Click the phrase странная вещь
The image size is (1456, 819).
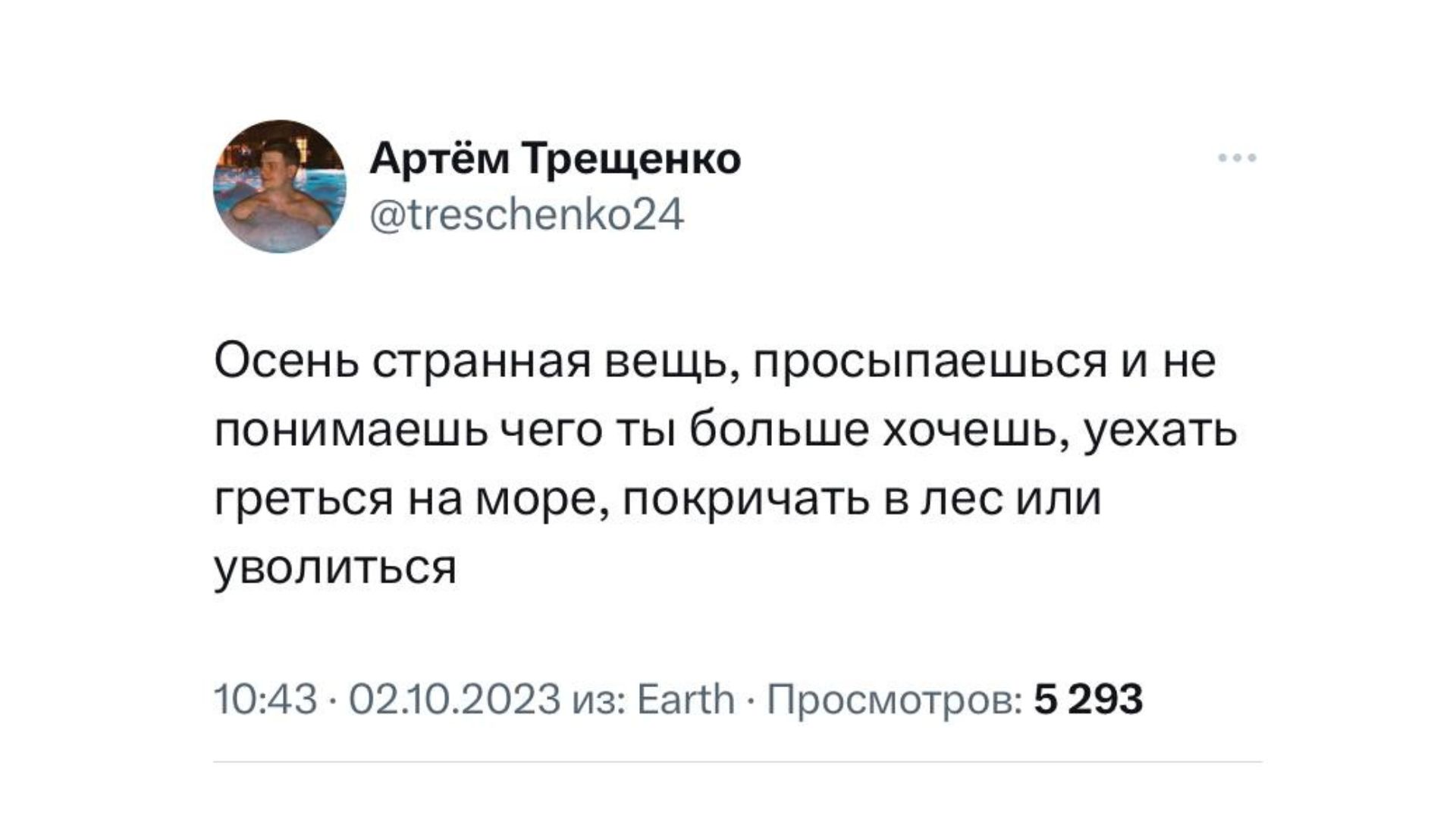pos(556,362)
